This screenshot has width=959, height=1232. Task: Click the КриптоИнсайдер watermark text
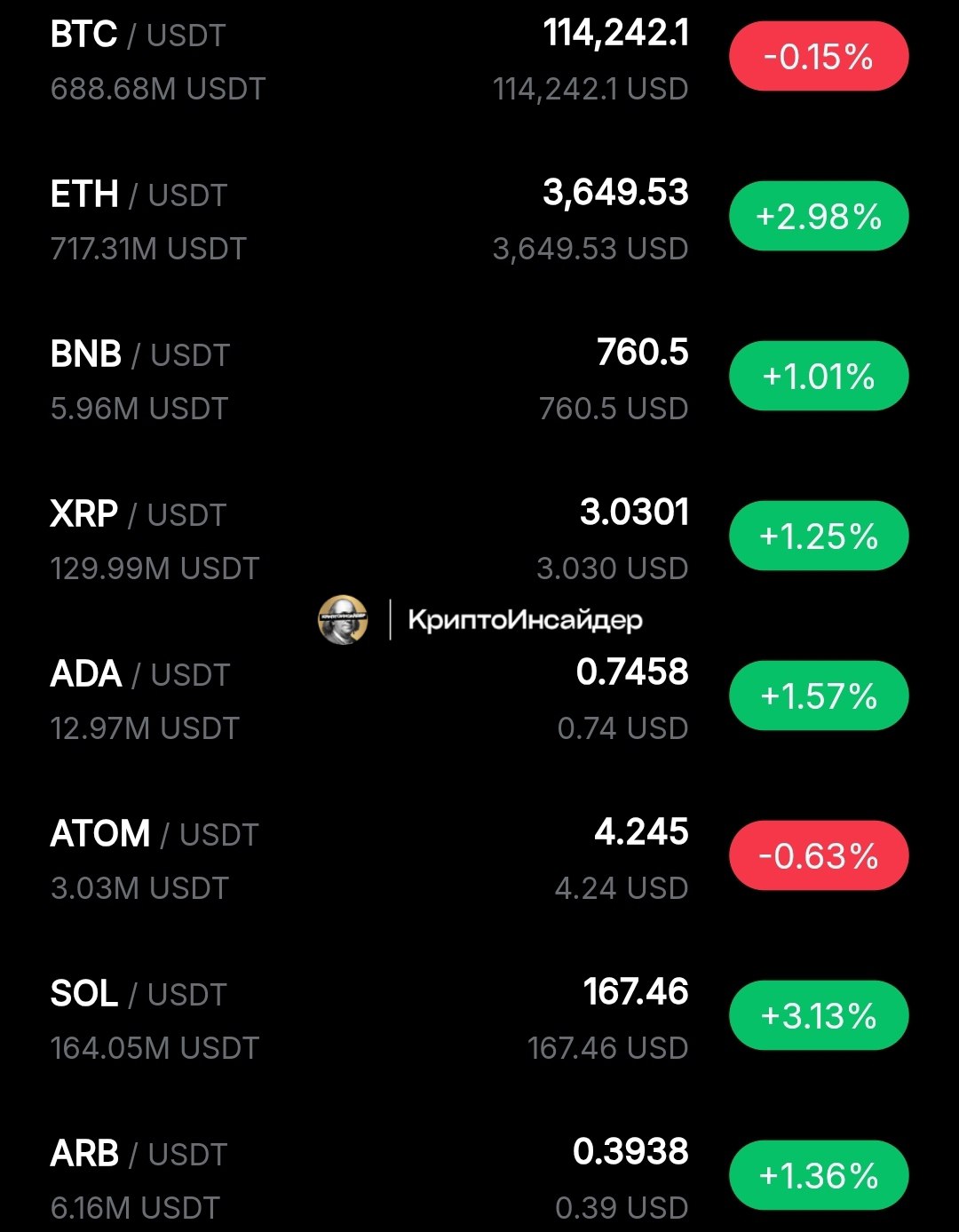click(x=525, y=620)
